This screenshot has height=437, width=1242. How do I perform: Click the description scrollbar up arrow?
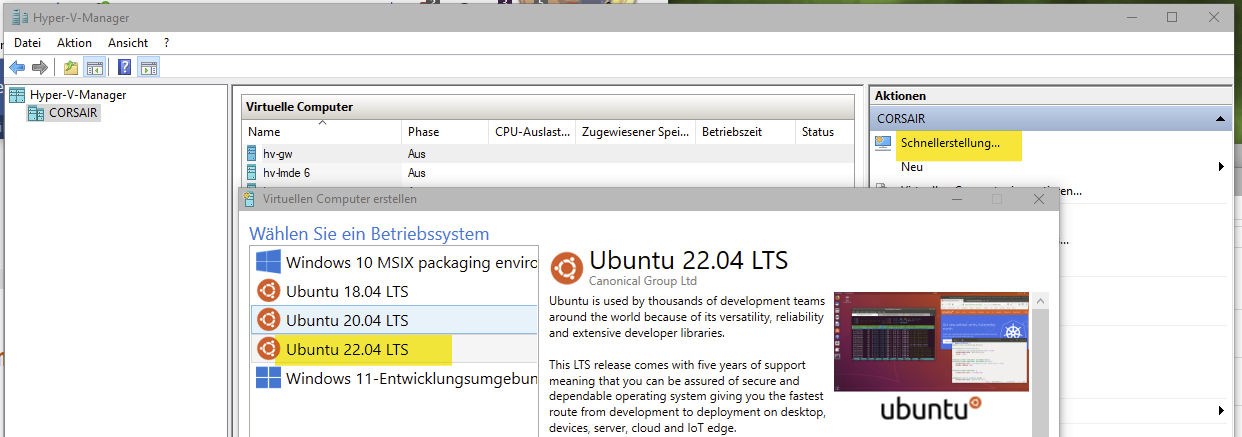point(1040,300)
